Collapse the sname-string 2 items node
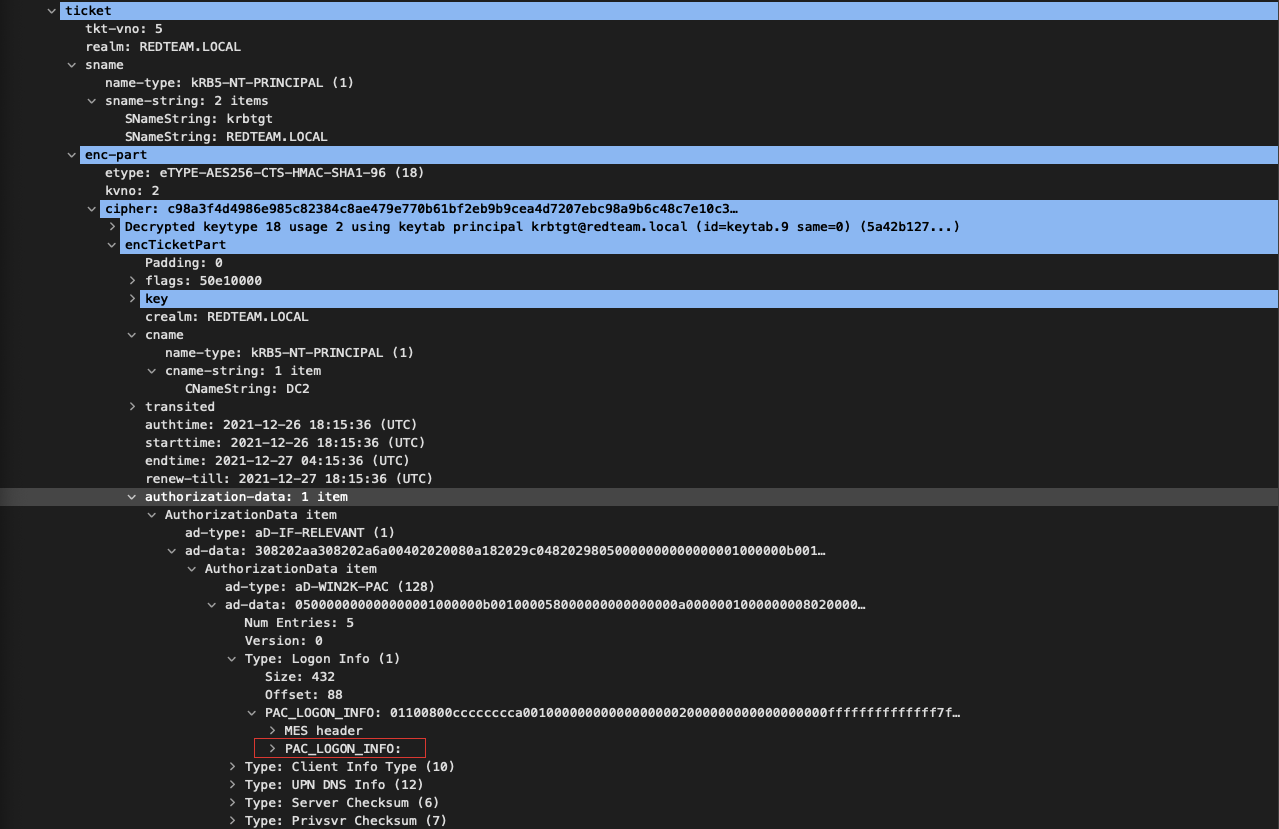 [x=92, y=101]
